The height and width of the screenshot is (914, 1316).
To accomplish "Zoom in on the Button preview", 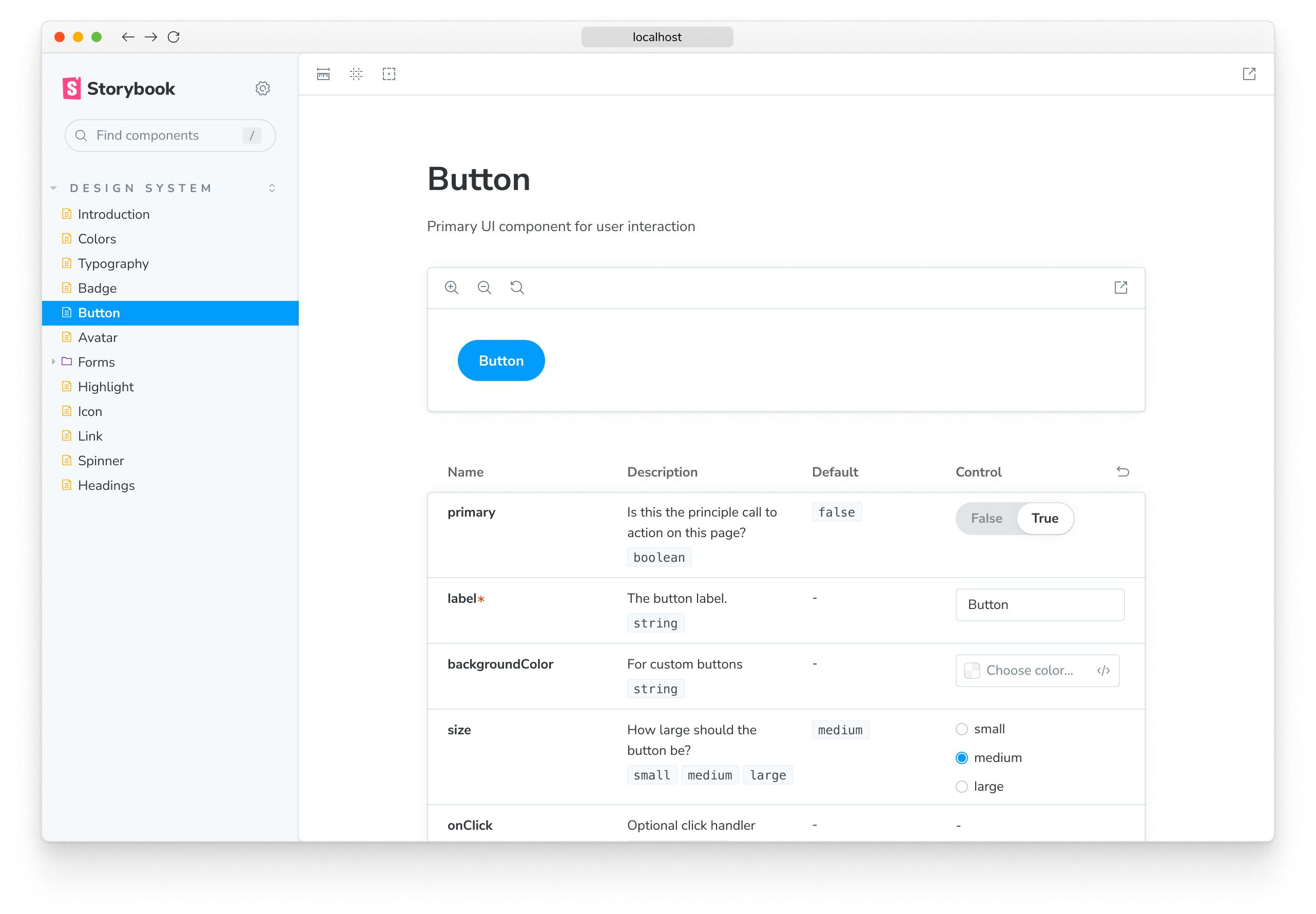I will pyautogui.click(x=452, y=287).
